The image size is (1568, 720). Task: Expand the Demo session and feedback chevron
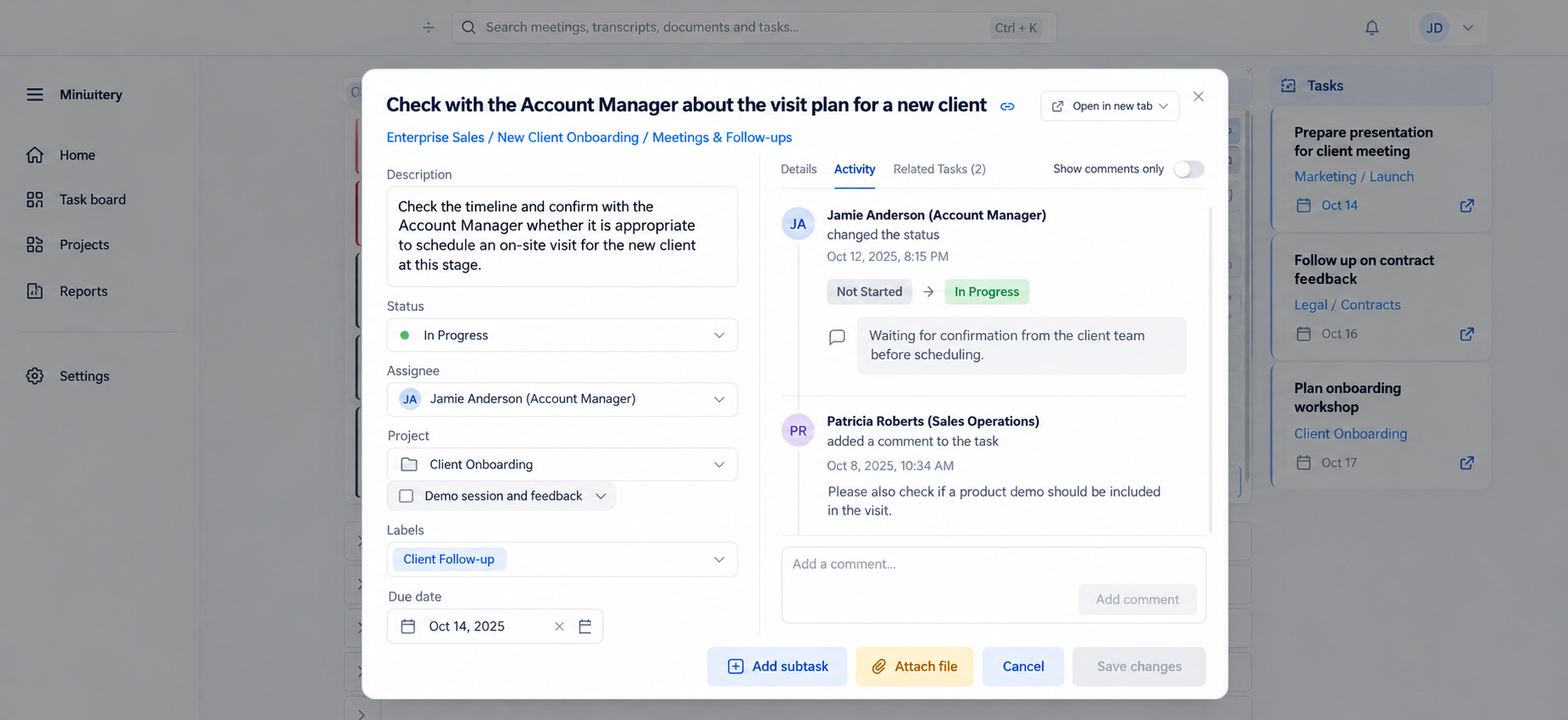[601, 496]
